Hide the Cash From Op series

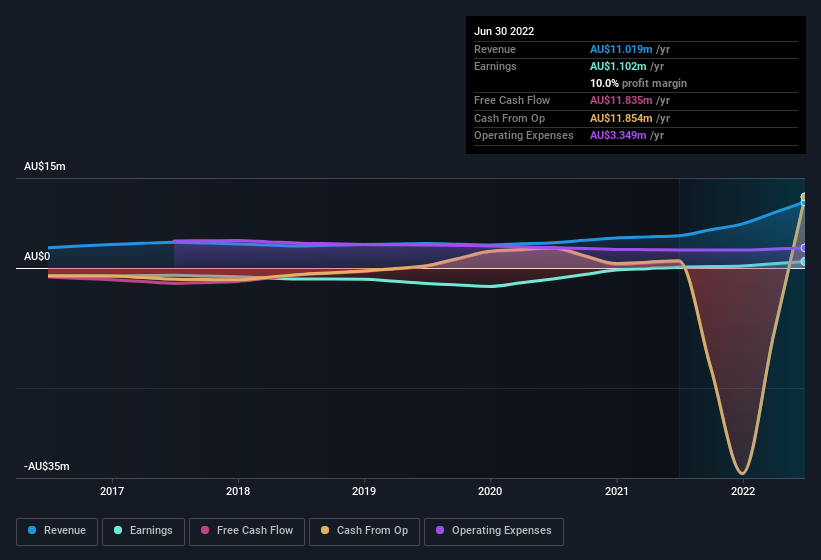pyautogui.click(x=364, y=531)
